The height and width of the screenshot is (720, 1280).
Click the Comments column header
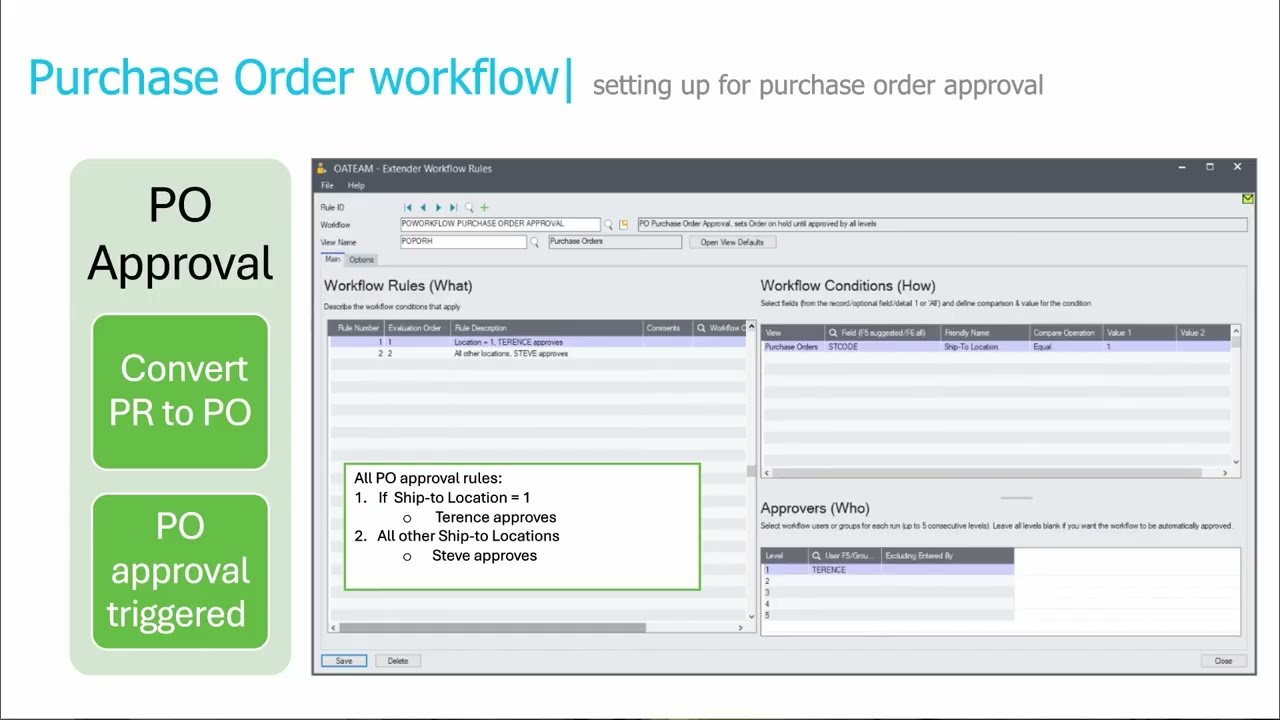coord(667,328)
